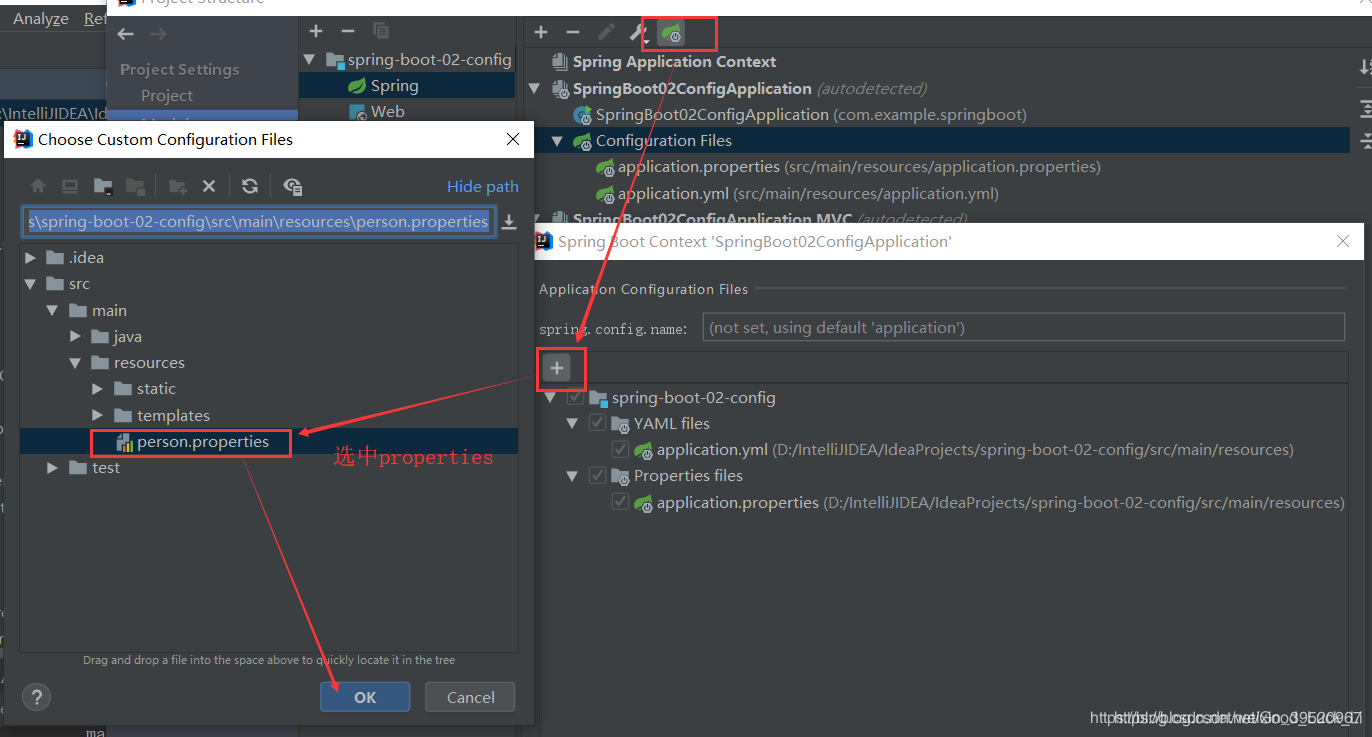Image resolution: width=1372 pixels, height=737 pixels.
Task: Select the static folder row
Action: point(269,389)
